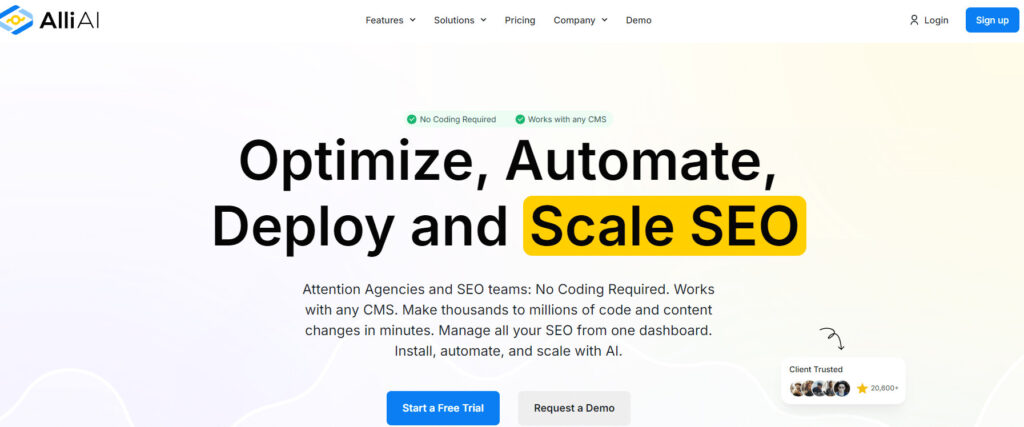The height and width of the screenshot is (427, 1024).
Task: Click green checkmark beside Works with any CMS
Action: tap(520, 119)
